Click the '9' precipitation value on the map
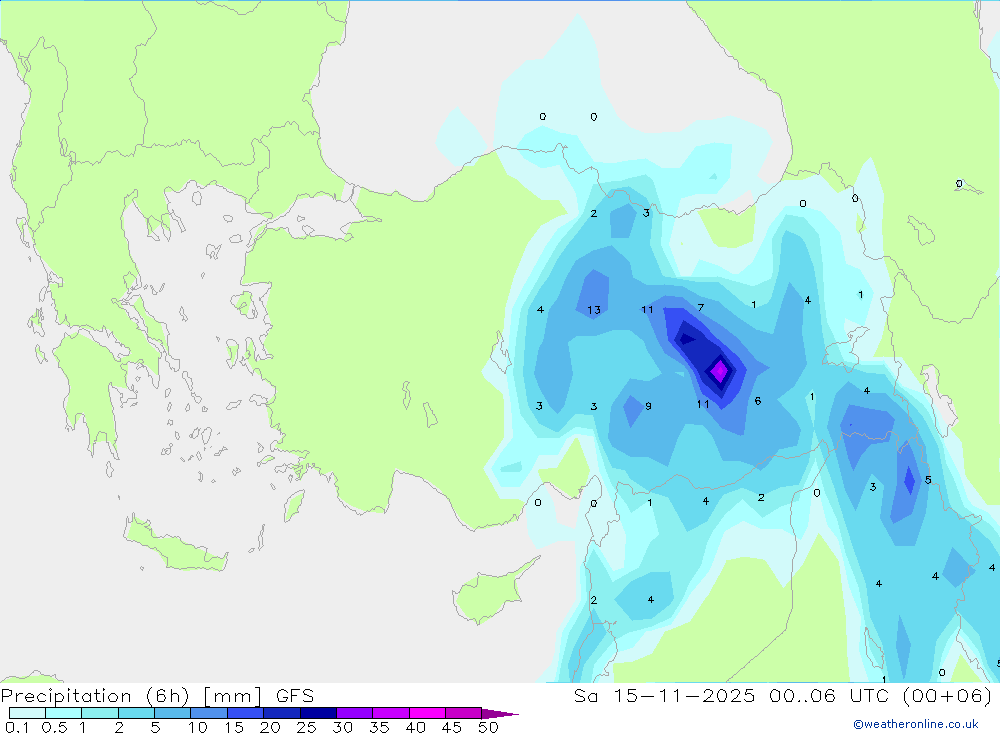This screenshot has height=733, width=1000. coord(648,406)
